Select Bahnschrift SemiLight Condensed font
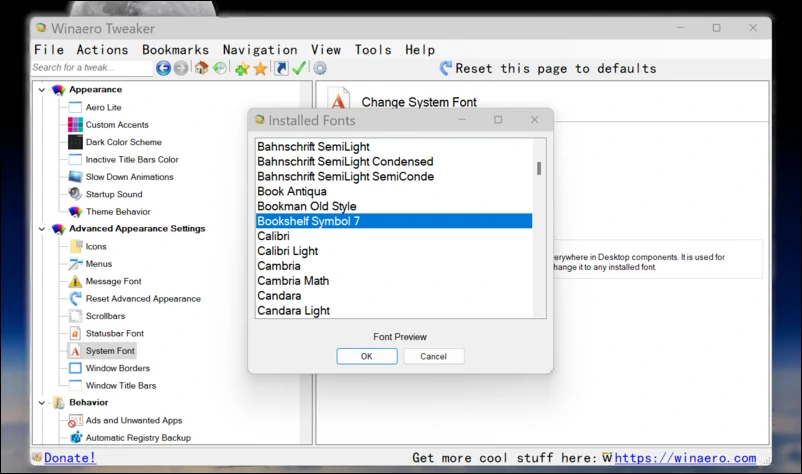802x474 pixels. 394,162
